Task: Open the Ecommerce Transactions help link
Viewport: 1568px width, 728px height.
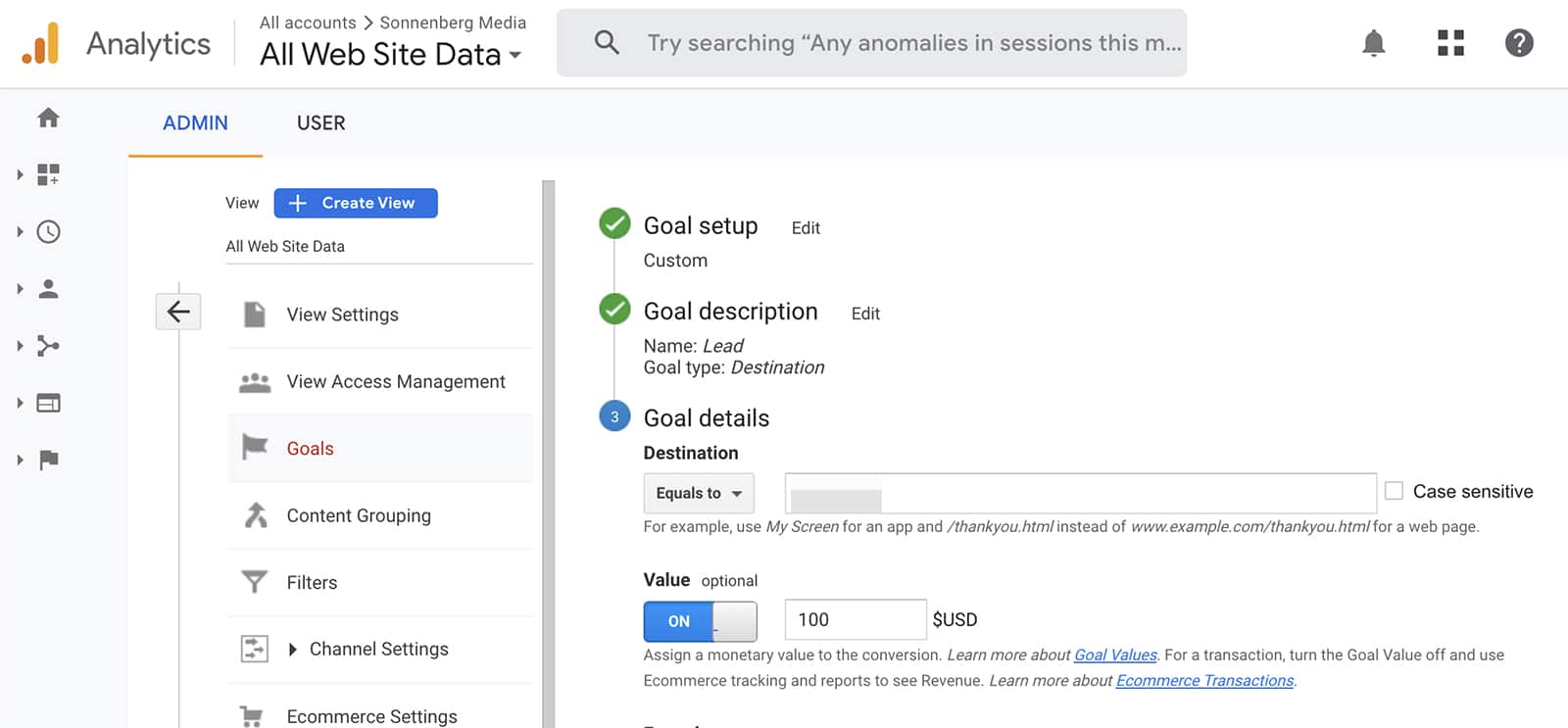Action: pyautogui.click(x=1204, y=680)
